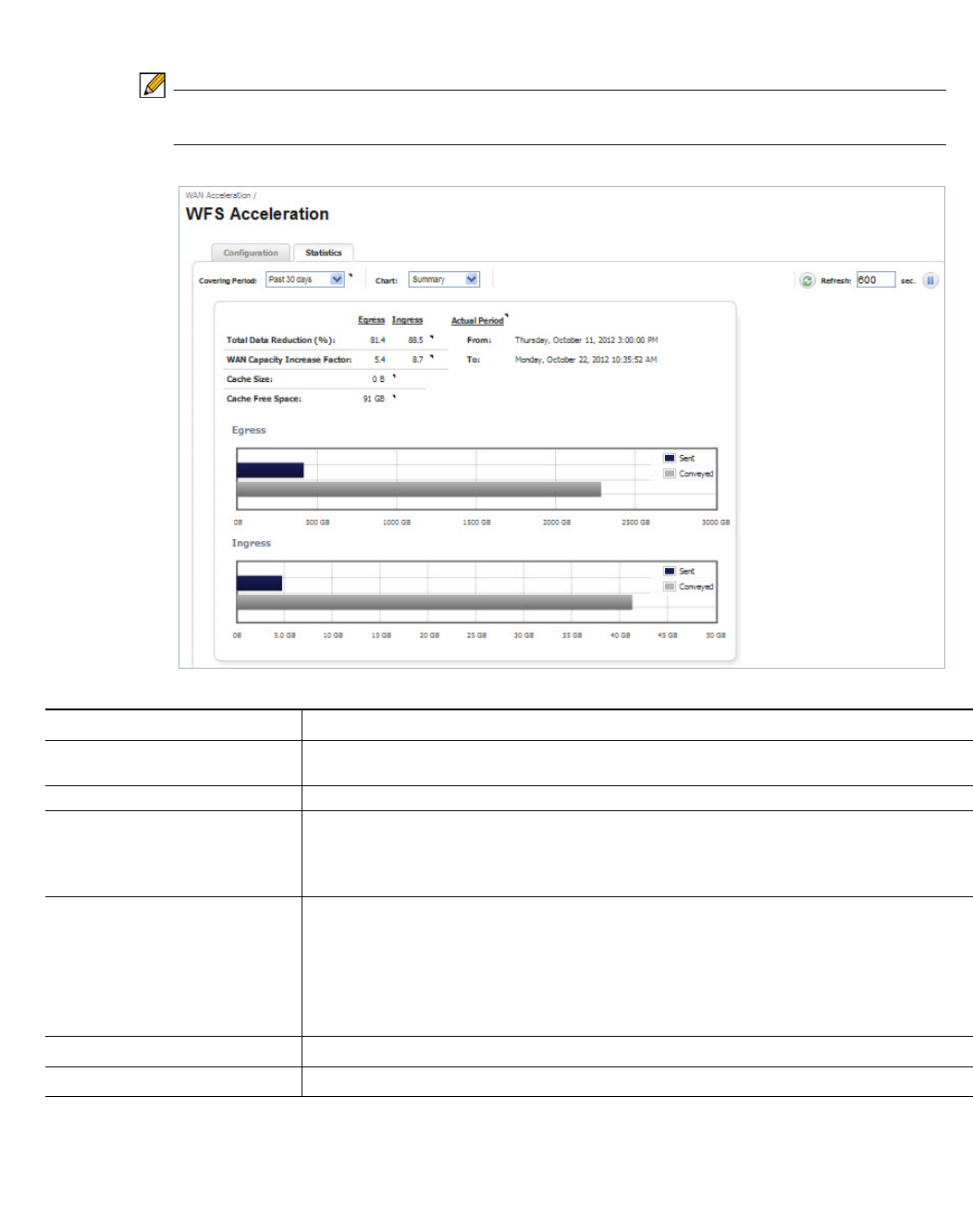Click the Egress chart title

[x=249, y=430]
